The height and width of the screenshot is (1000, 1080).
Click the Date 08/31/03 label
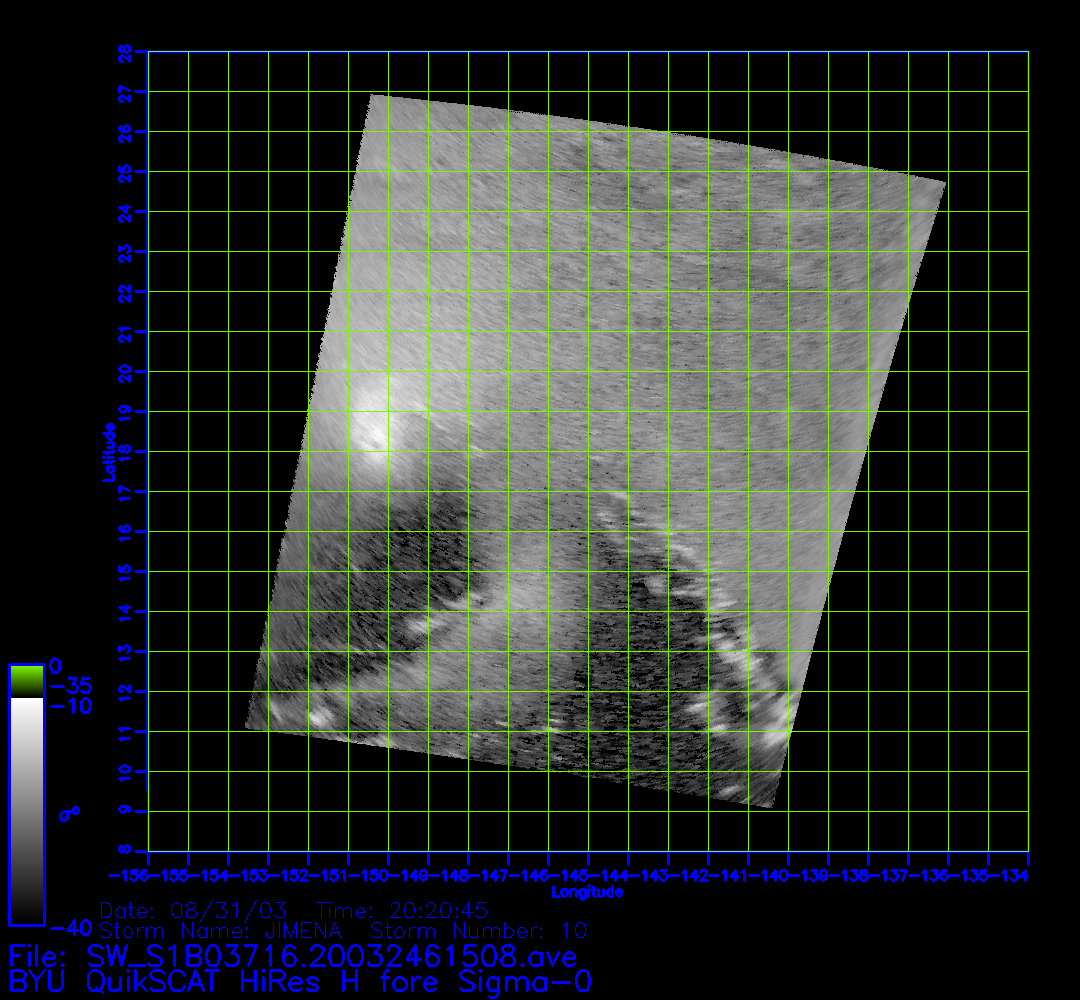(x=194, y=911)
